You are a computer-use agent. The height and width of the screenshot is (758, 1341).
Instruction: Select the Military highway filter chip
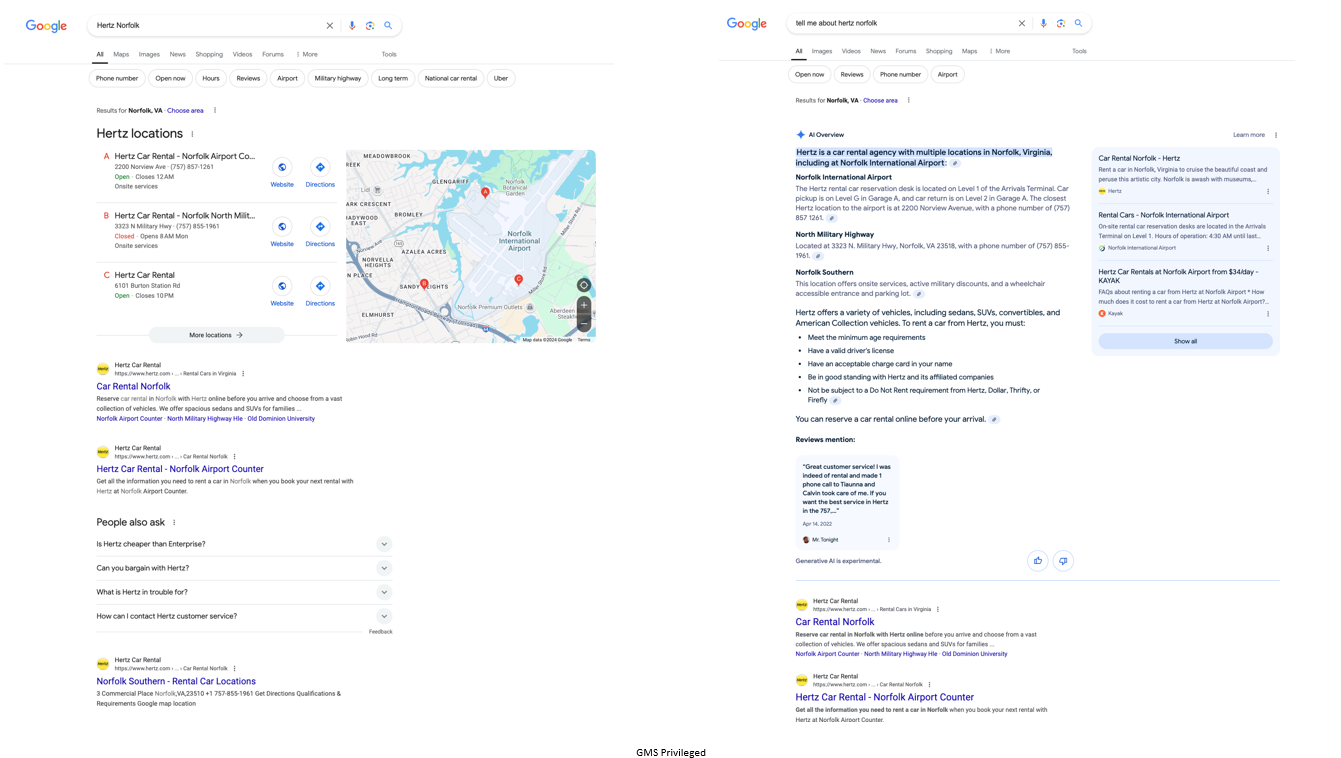point(338,78)
